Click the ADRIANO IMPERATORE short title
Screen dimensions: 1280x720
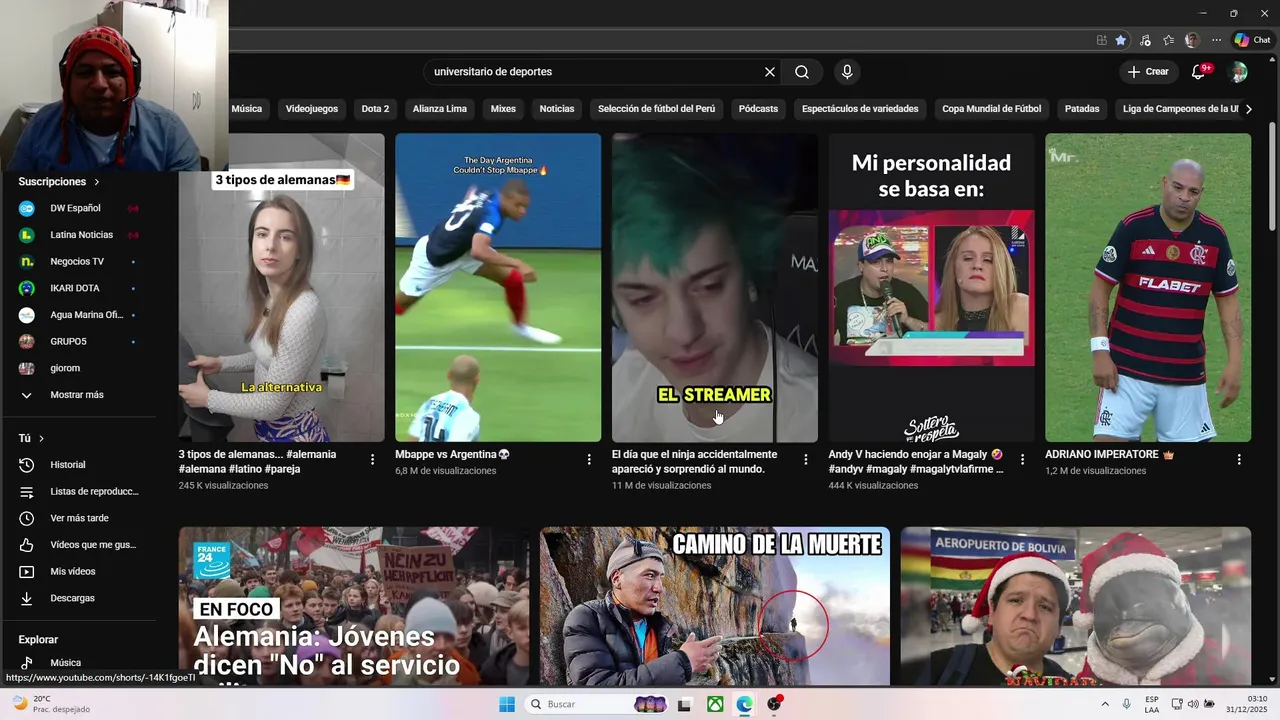coord(1109,454)
